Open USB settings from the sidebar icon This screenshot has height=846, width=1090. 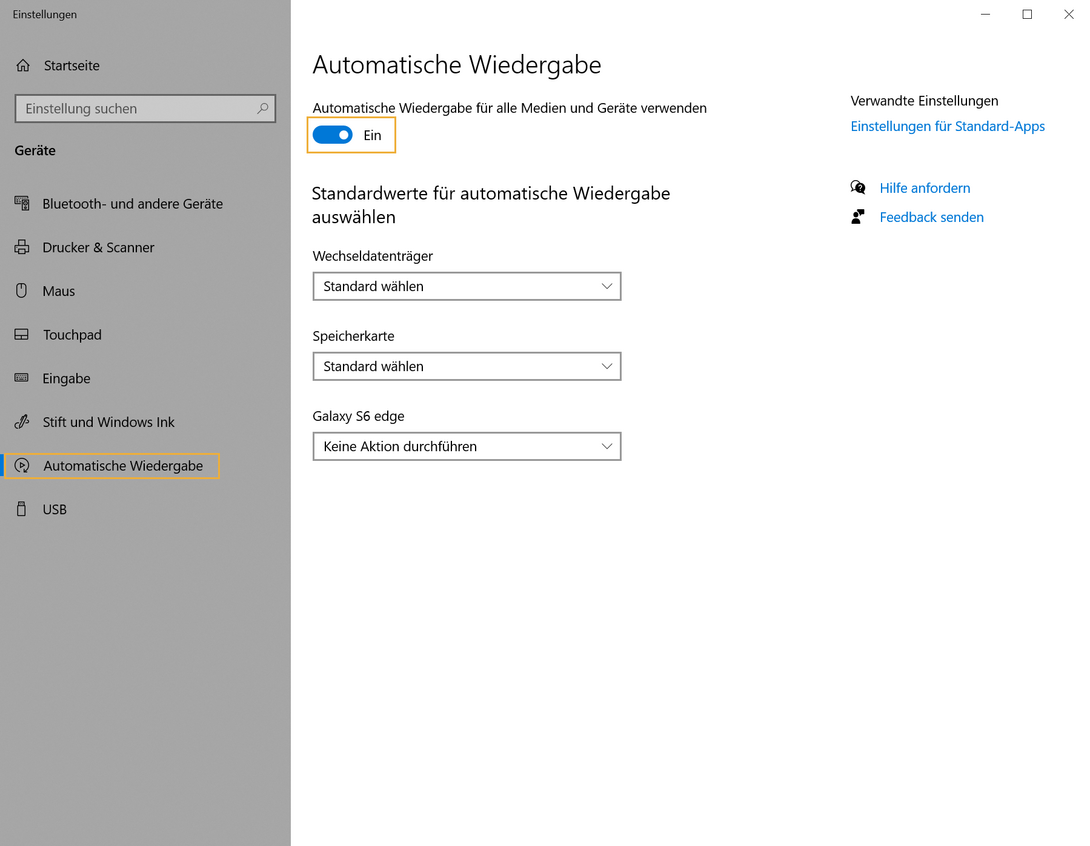21,509
